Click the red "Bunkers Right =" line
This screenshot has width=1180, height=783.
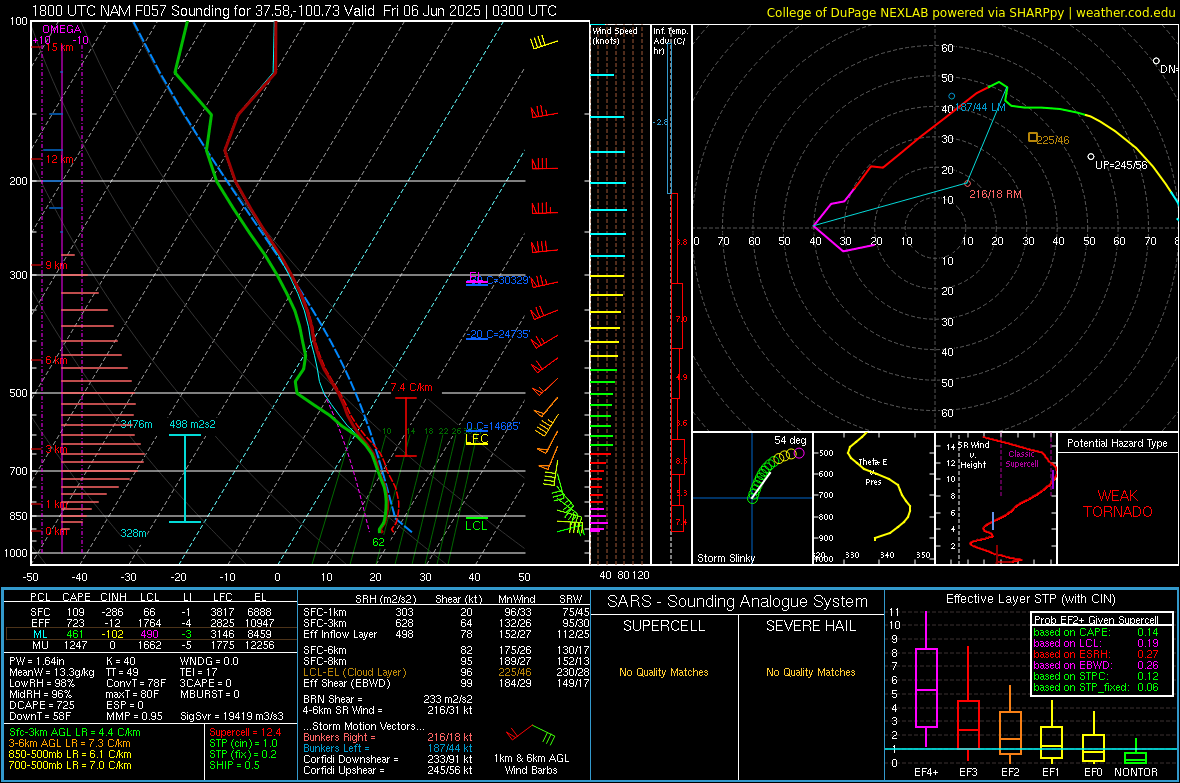pos(388,737)
